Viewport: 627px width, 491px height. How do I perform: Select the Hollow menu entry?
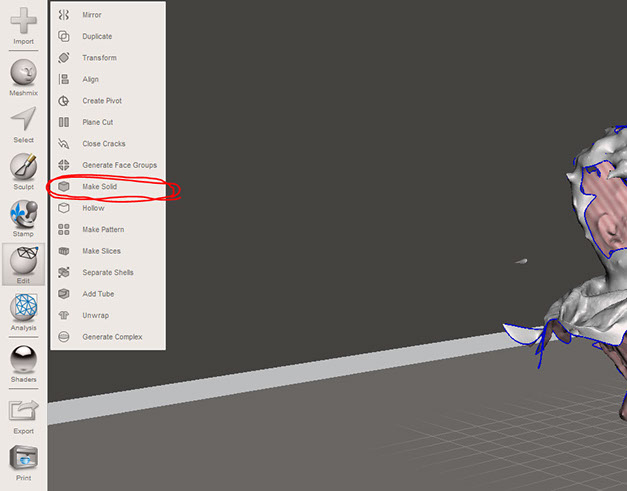pos(108,208)
